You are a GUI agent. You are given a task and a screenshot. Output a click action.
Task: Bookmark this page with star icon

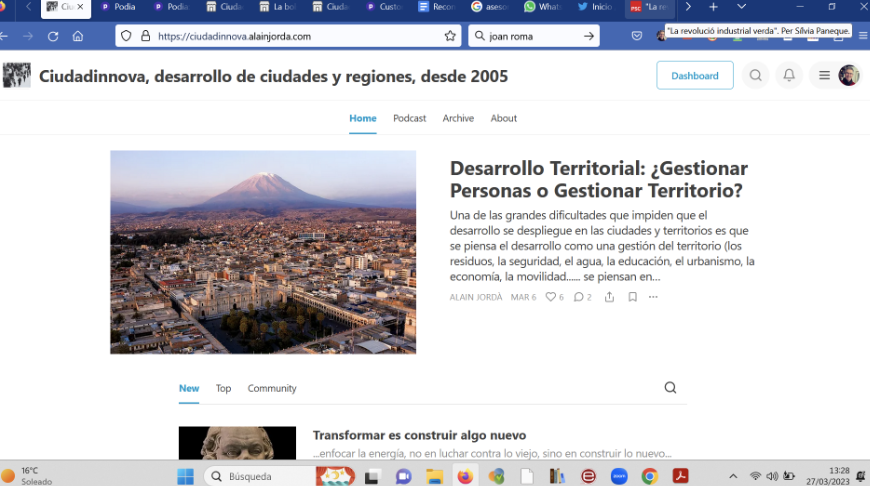(450, 36)
